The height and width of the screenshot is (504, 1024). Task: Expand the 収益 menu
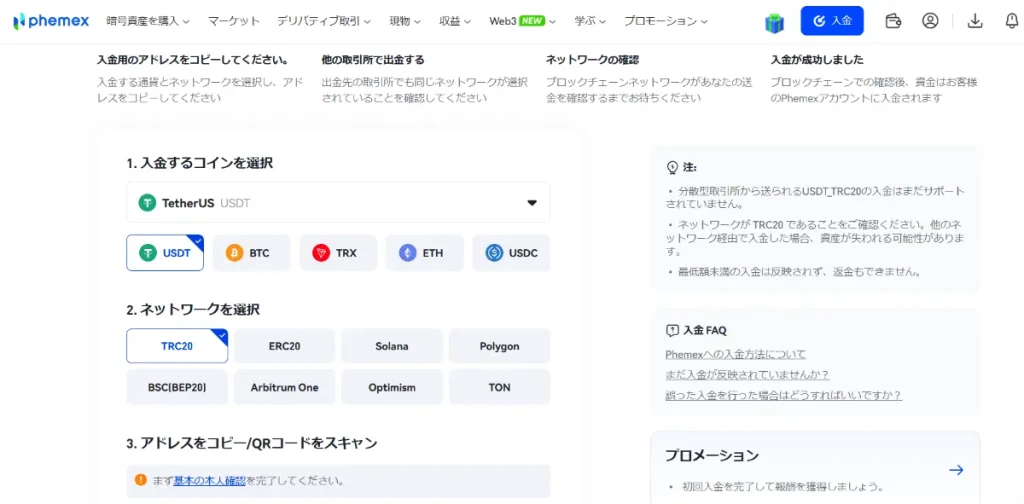[x=455, y=21]
